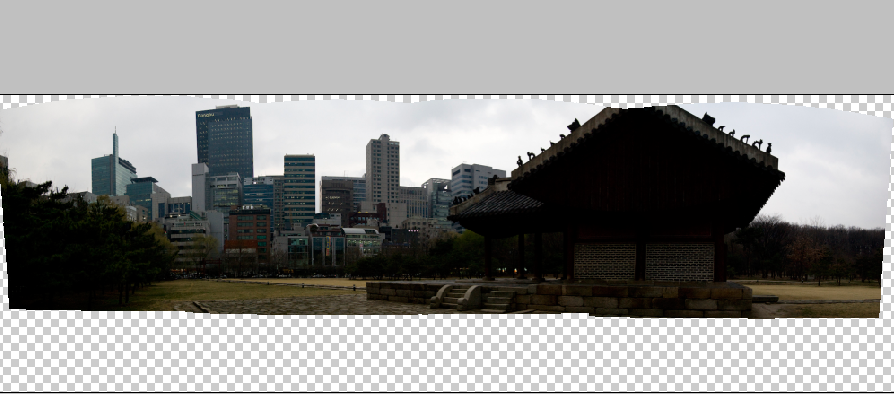Select the roof figurines on the pavilion's right ridge
The image size is (894, 394).
click(x=738, y=135)
